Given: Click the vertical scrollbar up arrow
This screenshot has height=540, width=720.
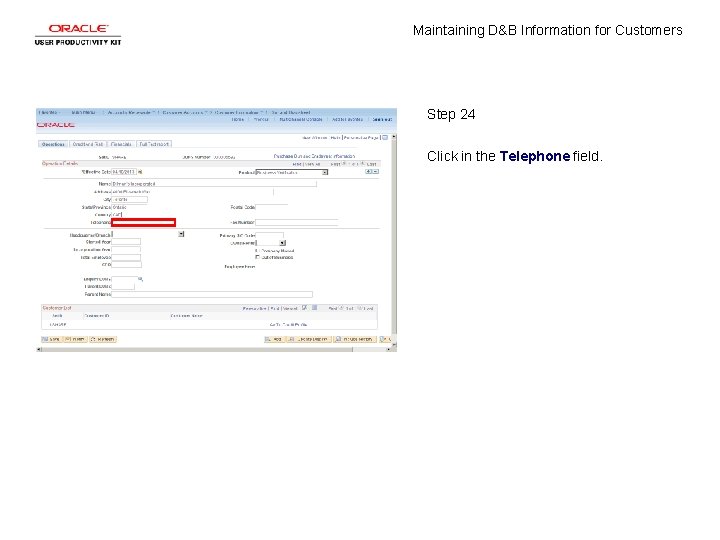Looking at the screenshot, I should tap(394, 137).
